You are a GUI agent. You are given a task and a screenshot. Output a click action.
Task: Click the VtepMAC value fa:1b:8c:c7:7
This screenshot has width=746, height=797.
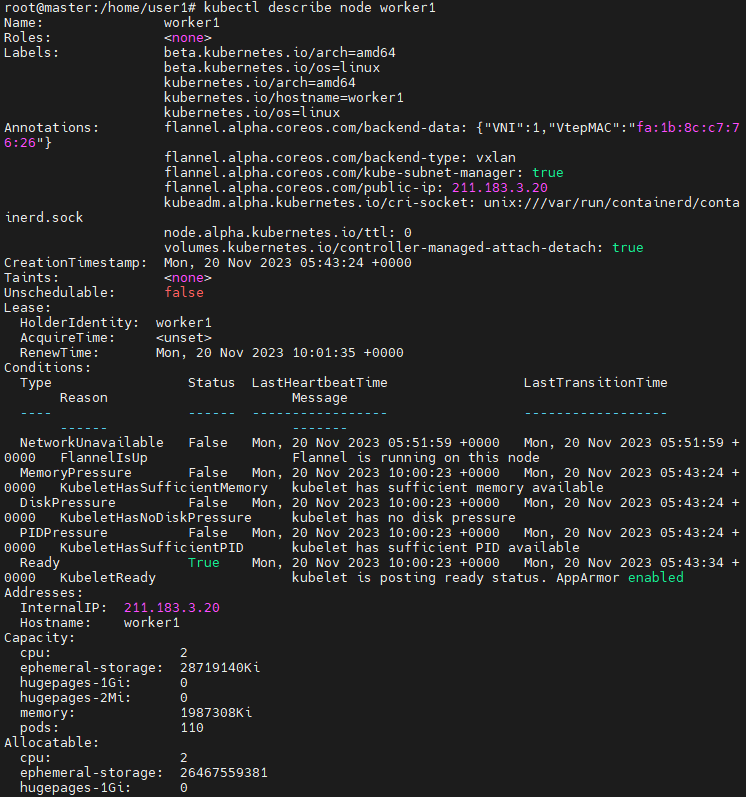(688, 128)
